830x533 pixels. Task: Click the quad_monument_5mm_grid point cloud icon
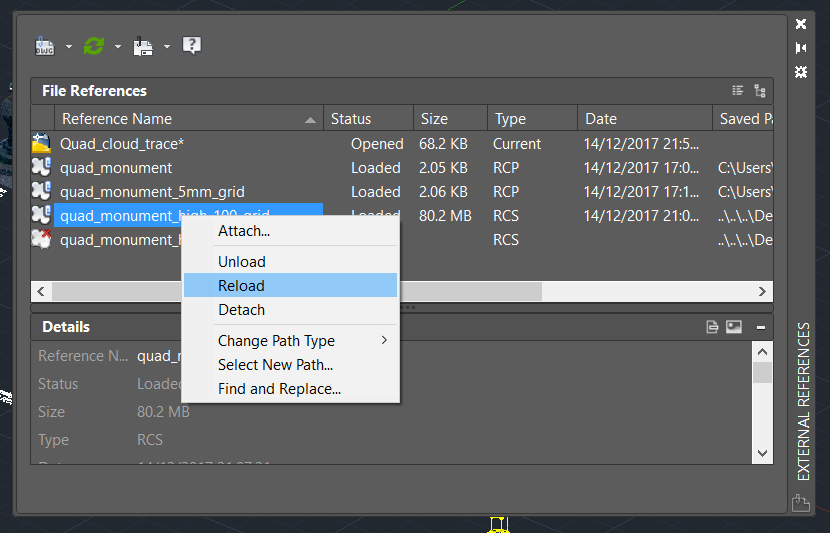41,191
